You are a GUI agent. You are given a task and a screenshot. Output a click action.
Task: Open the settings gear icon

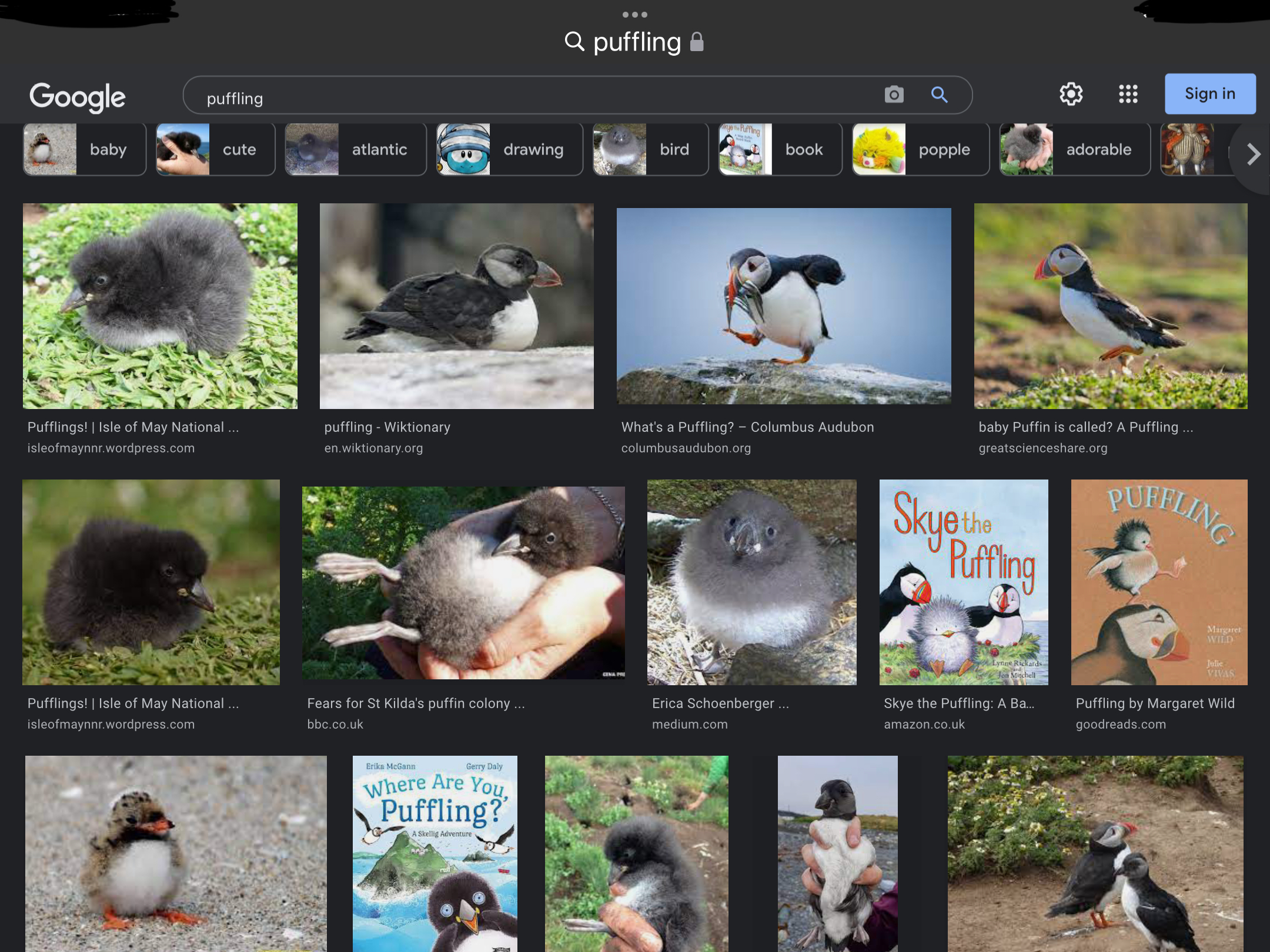(1071, 94)
